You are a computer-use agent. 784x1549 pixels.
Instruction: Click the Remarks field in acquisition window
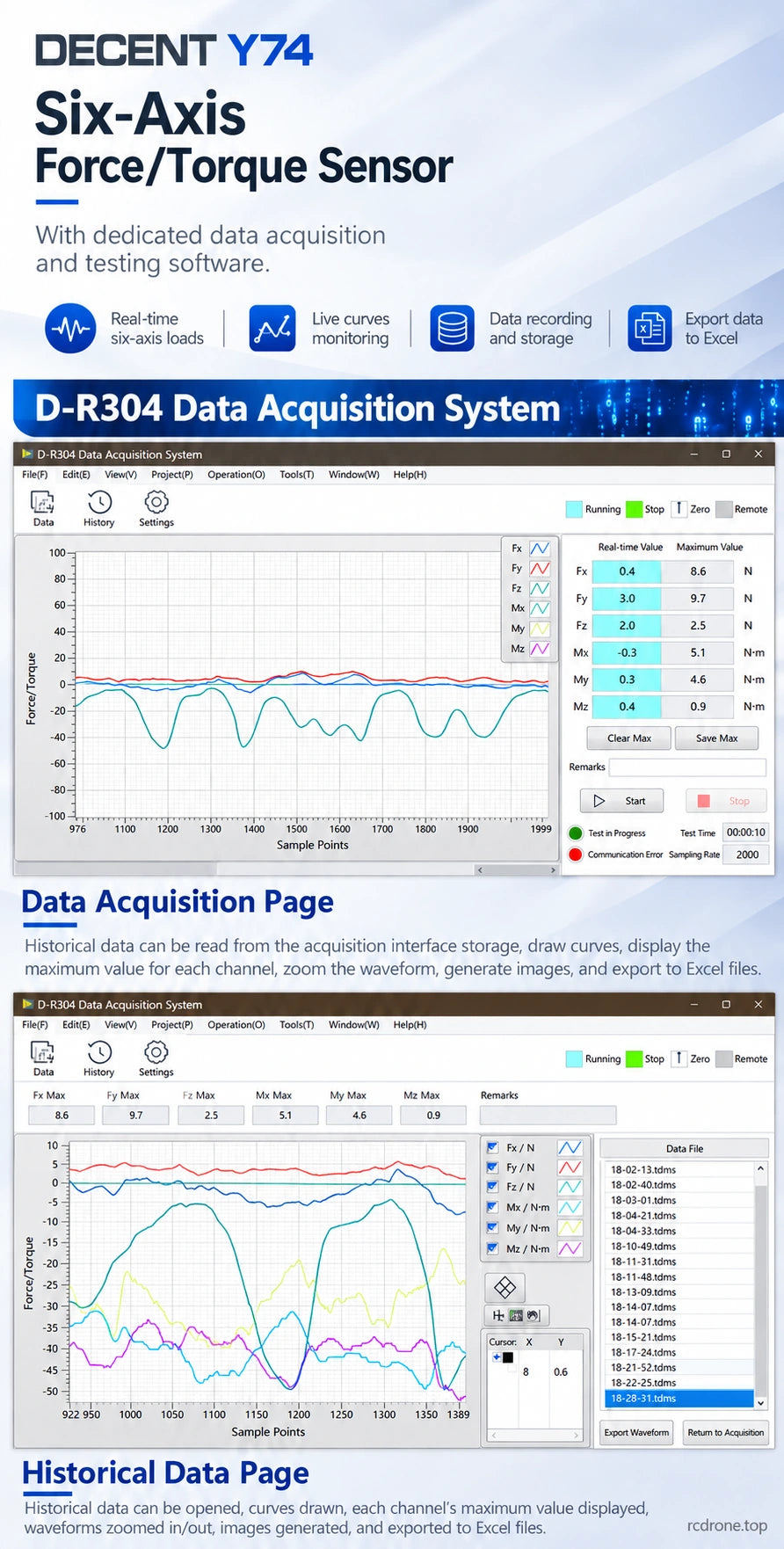pyautogui.click(x=688, y=767)
